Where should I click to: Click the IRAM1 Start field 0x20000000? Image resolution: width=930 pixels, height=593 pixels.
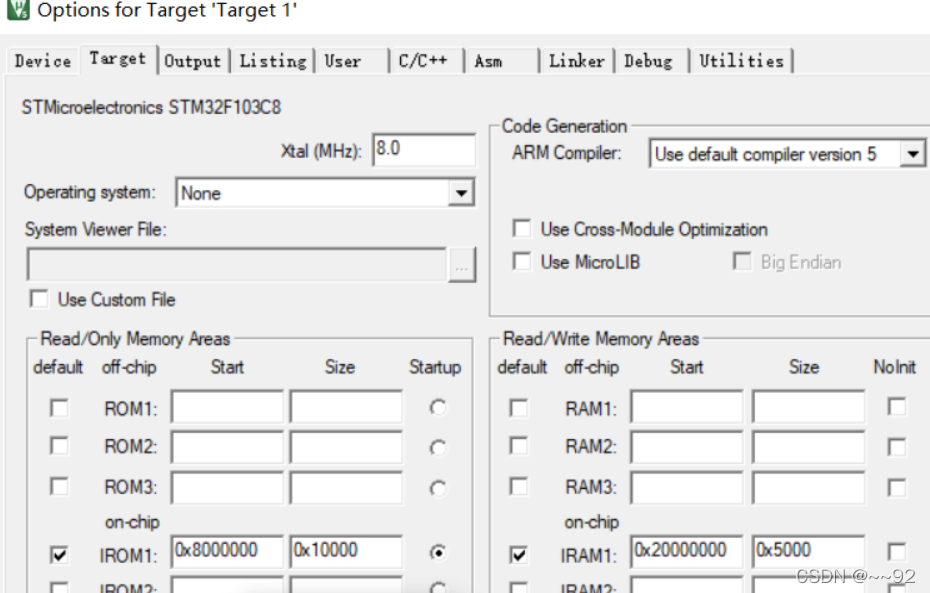(x=687, y=551)
